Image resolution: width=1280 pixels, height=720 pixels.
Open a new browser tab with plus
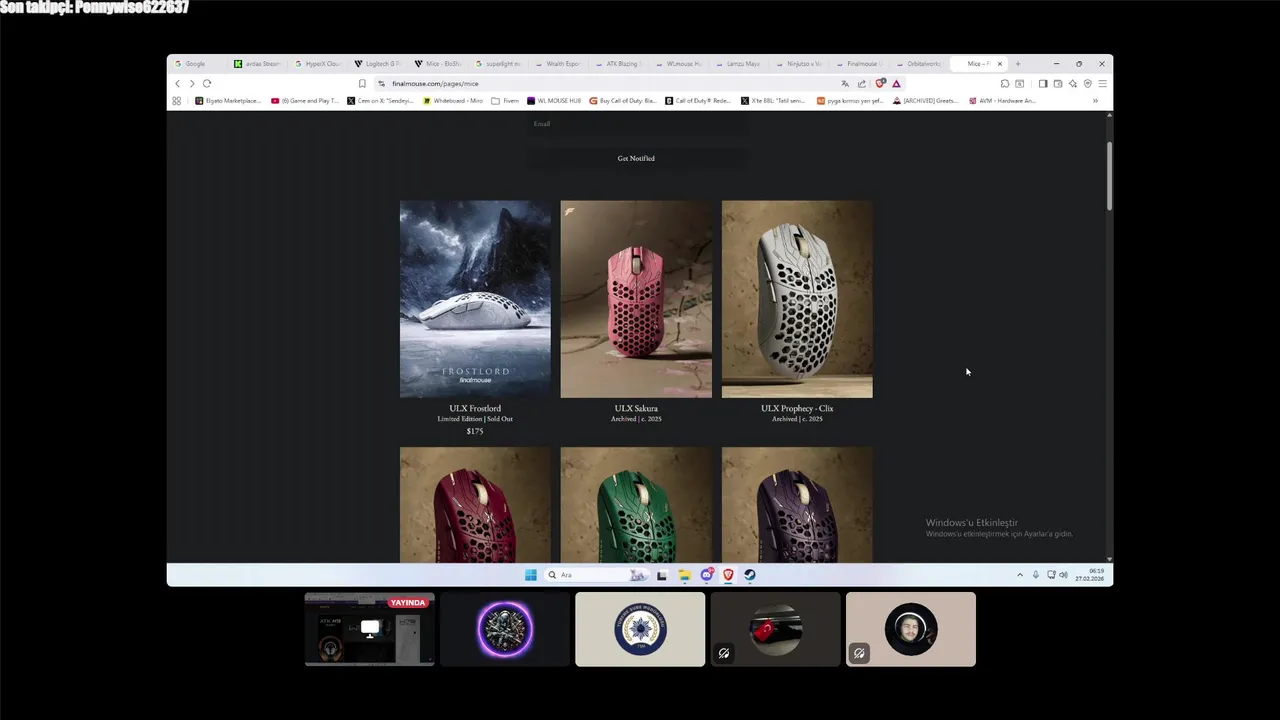click(1018, 64)
